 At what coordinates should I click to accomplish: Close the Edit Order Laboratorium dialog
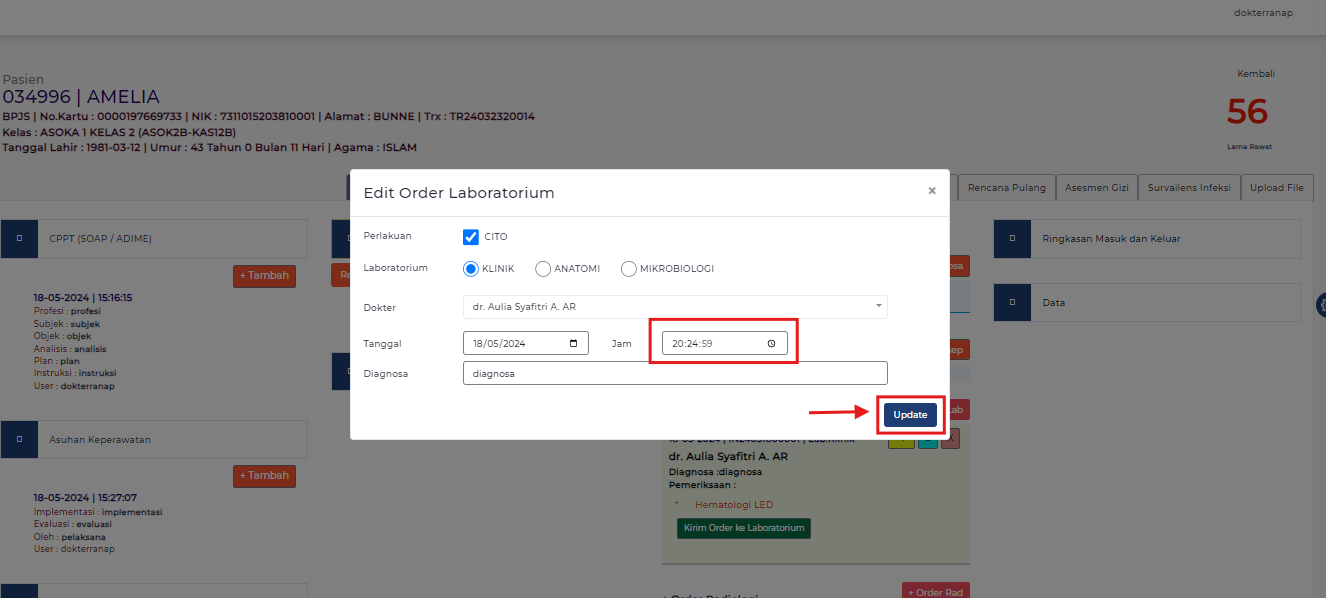pos(932,191)
